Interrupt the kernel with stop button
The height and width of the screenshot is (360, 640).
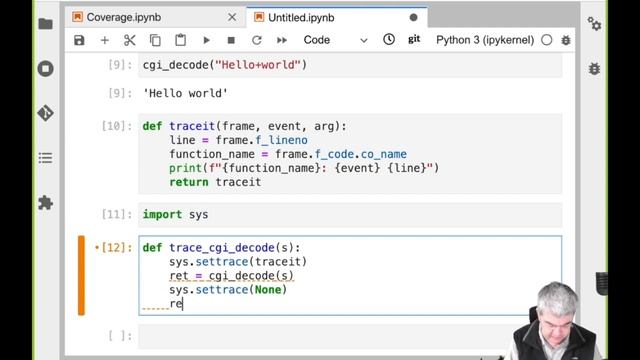[231, 40]
